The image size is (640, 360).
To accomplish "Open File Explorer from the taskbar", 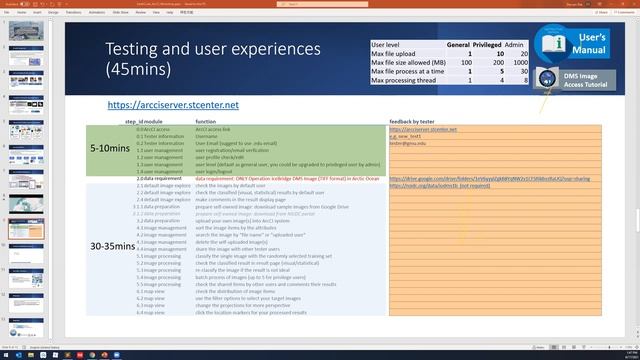I will pyautogui.click(x=31, y=355).
